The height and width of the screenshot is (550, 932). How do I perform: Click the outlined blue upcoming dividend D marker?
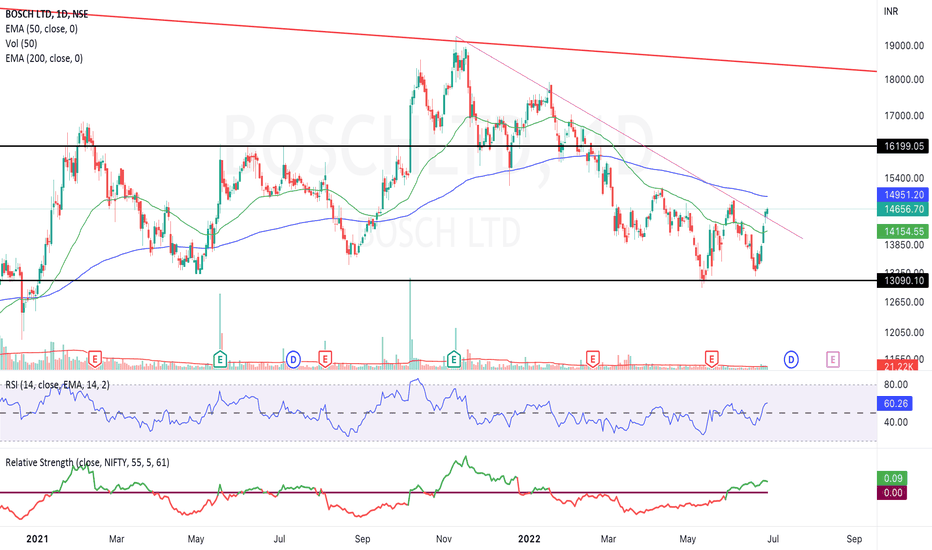click(x=791, y=359)
